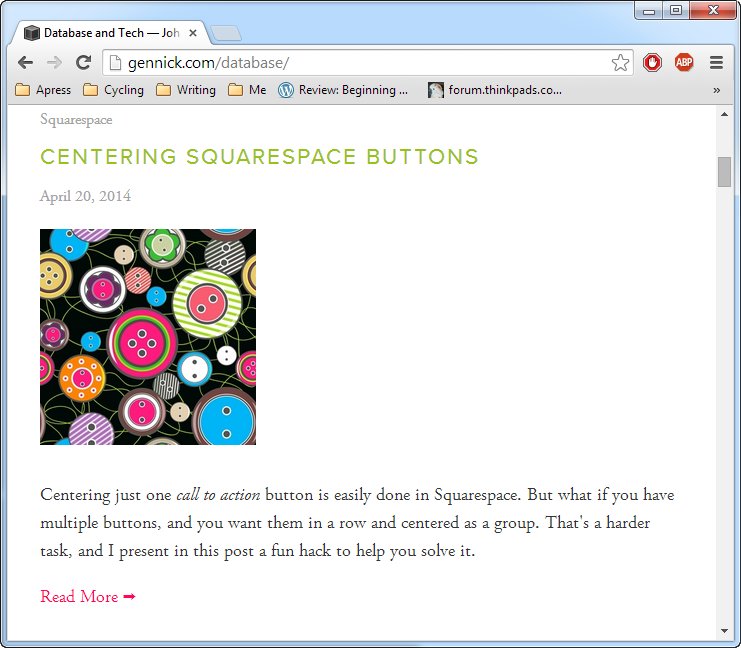Screen dimensions: 741x648
Task: Click the vertical scrollbar thumb
Action: [x=724, y=172]
